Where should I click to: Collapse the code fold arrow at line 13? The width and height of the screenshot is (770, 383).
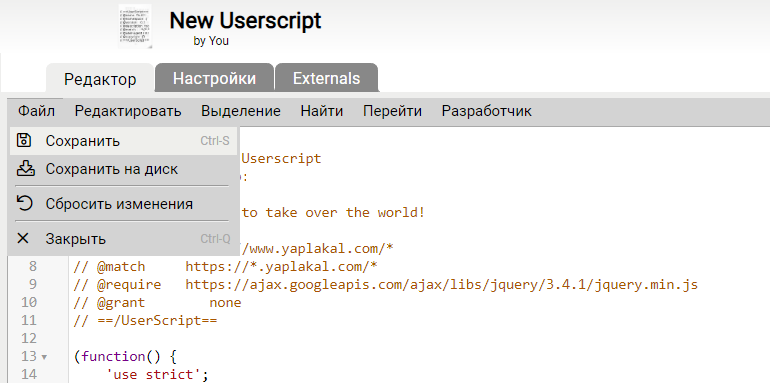(x=44, y=357)
